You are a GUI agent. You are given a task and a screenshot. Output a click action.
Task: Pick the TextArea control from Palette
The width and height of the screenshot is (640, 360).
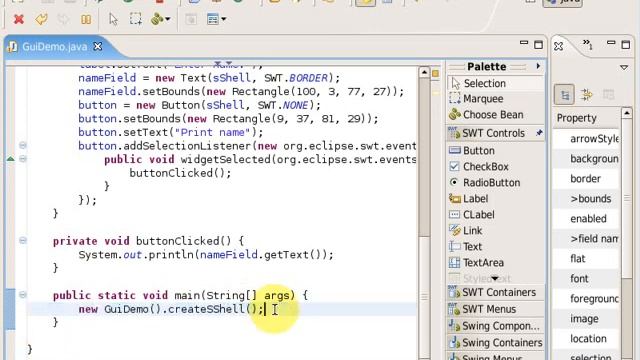496,262
